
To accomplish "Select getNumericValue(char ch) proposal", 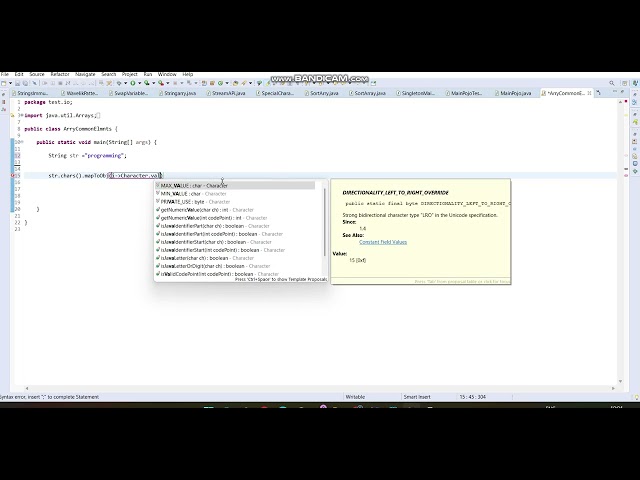I will coord(235,210).
